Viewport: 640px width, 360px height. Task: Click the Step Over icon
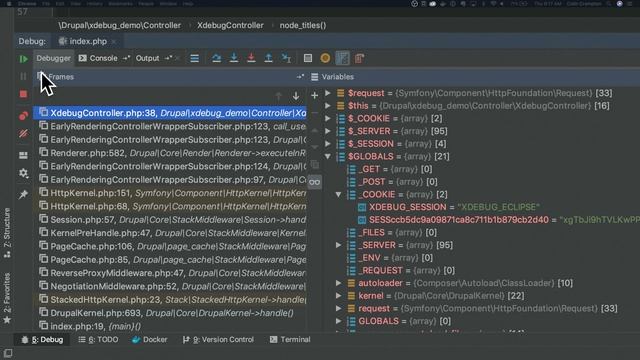pyautogui.click(x=217, y=58)
